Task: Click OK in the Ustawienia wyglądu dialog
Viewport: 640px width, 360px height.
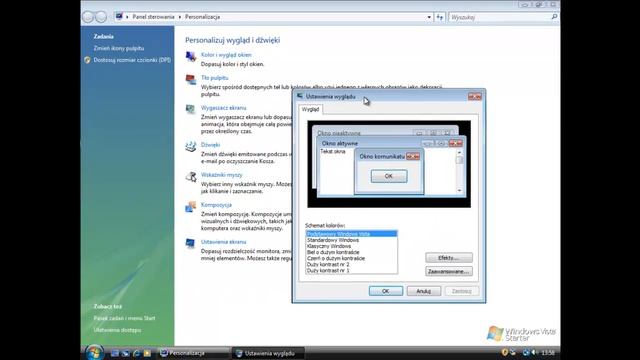Action: click(386, 291)
